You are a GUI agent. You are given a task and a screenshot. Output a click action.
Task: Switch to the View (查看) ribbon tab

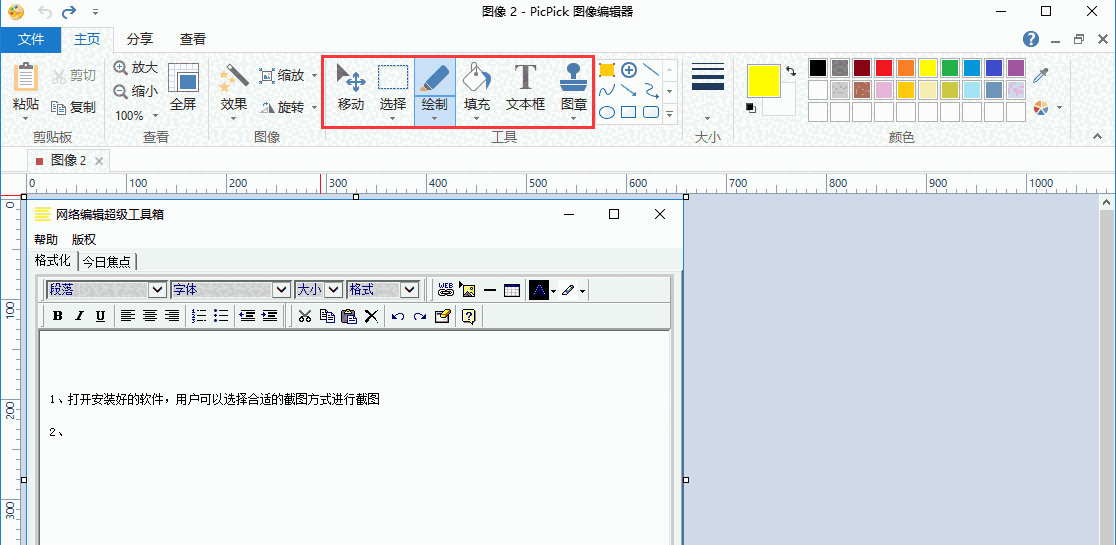pyautogui.click(x=193, y=40)
